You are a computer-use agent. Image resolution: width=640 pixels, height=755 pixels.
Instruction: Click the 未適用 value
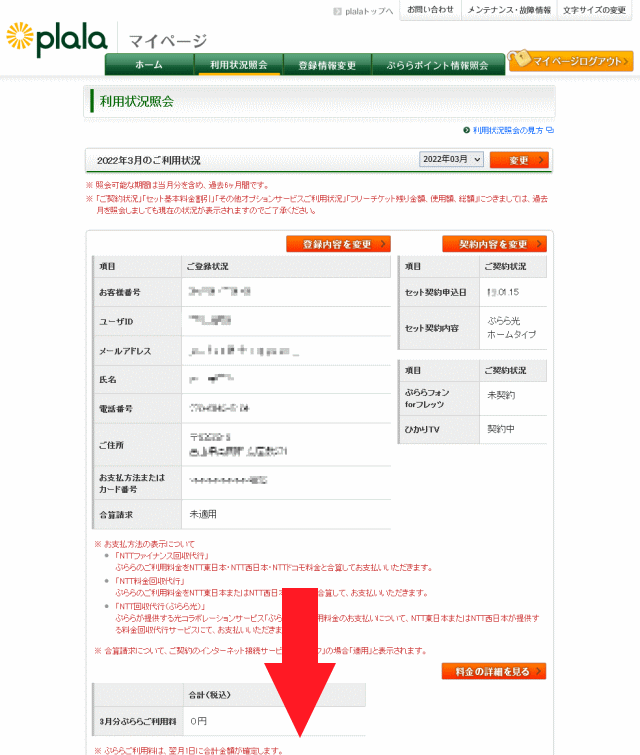[203, 514]
